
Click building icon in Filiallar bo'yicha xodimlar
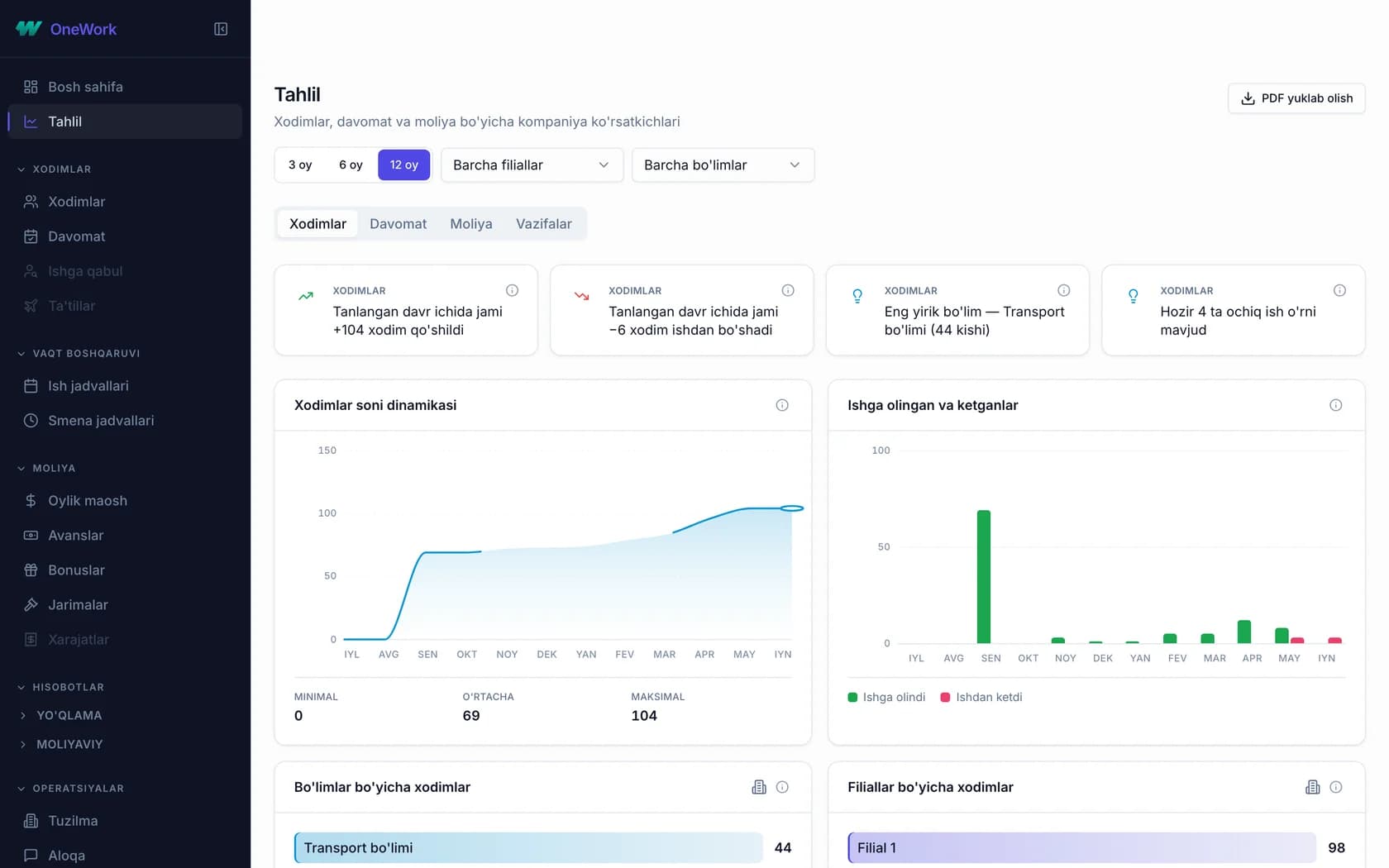pyautogui.click(x=1312, y=787)
